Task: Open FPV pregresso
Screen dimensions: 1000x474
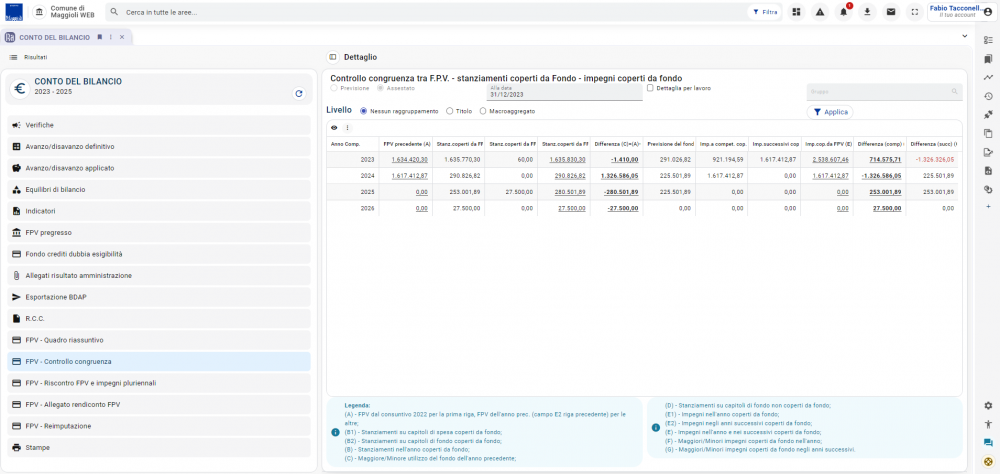Action: click(159, 232)
